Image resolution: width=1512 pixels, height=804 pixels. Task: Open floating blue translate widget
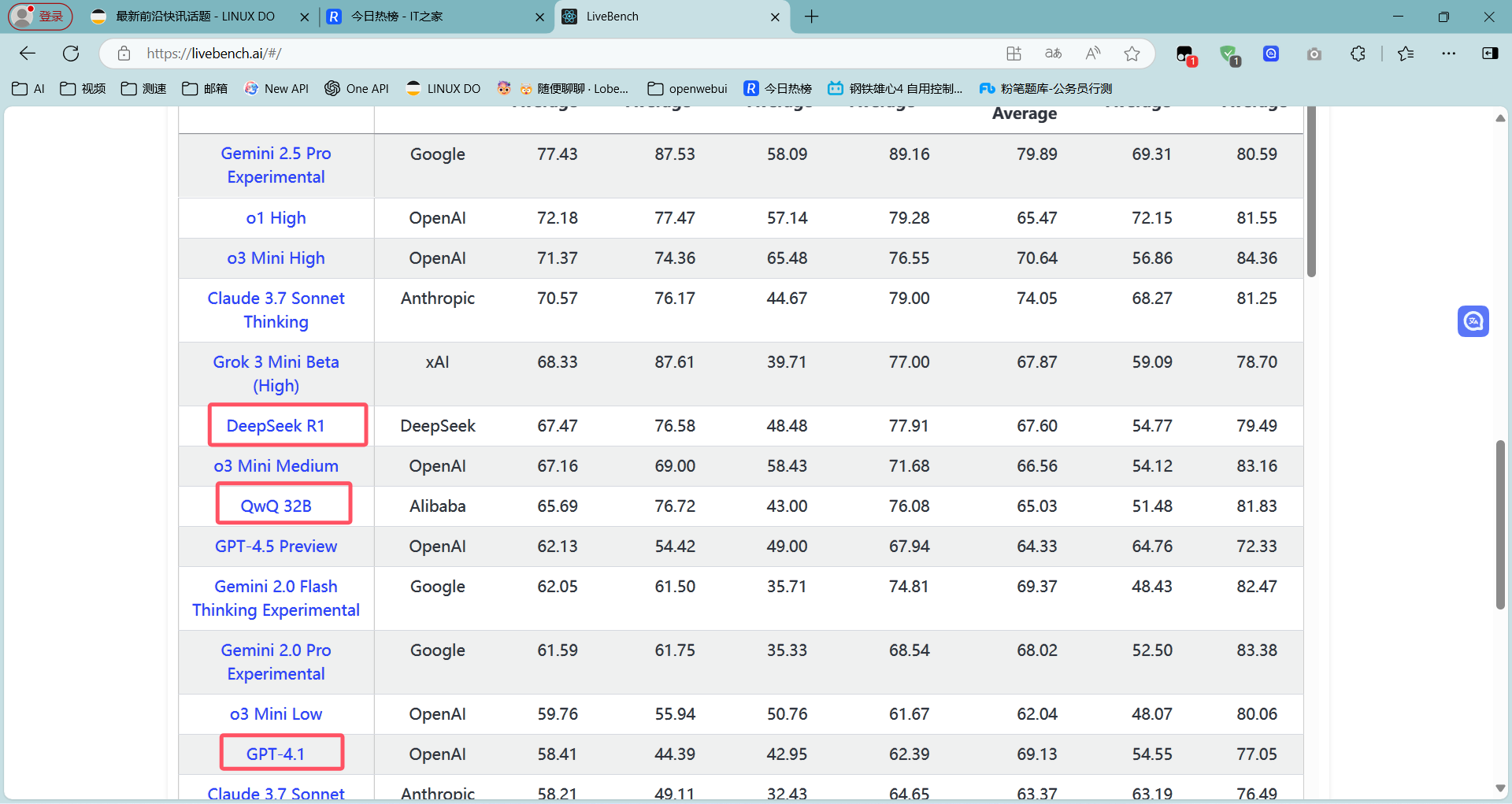coord(1473,321)
